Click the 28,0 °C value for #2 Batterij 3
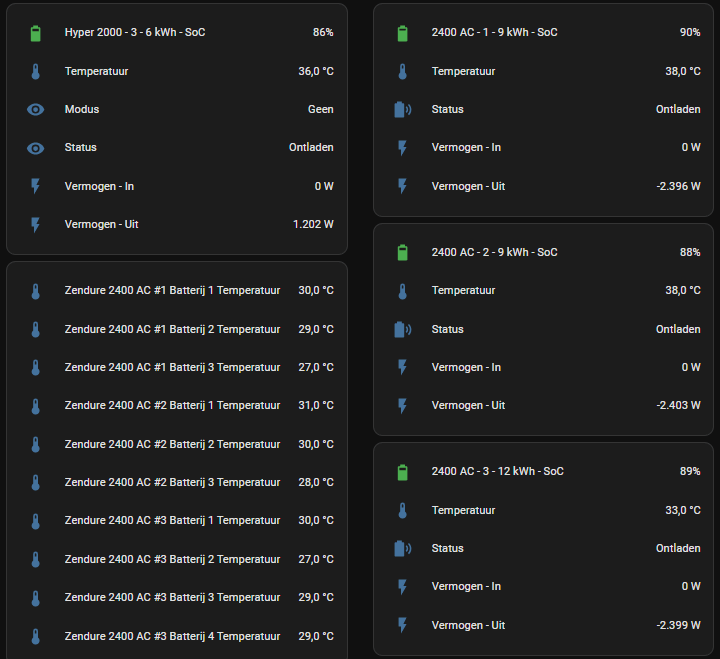This screenshot has height=659, width=720. pyautogui.click(x=316, y=482)
